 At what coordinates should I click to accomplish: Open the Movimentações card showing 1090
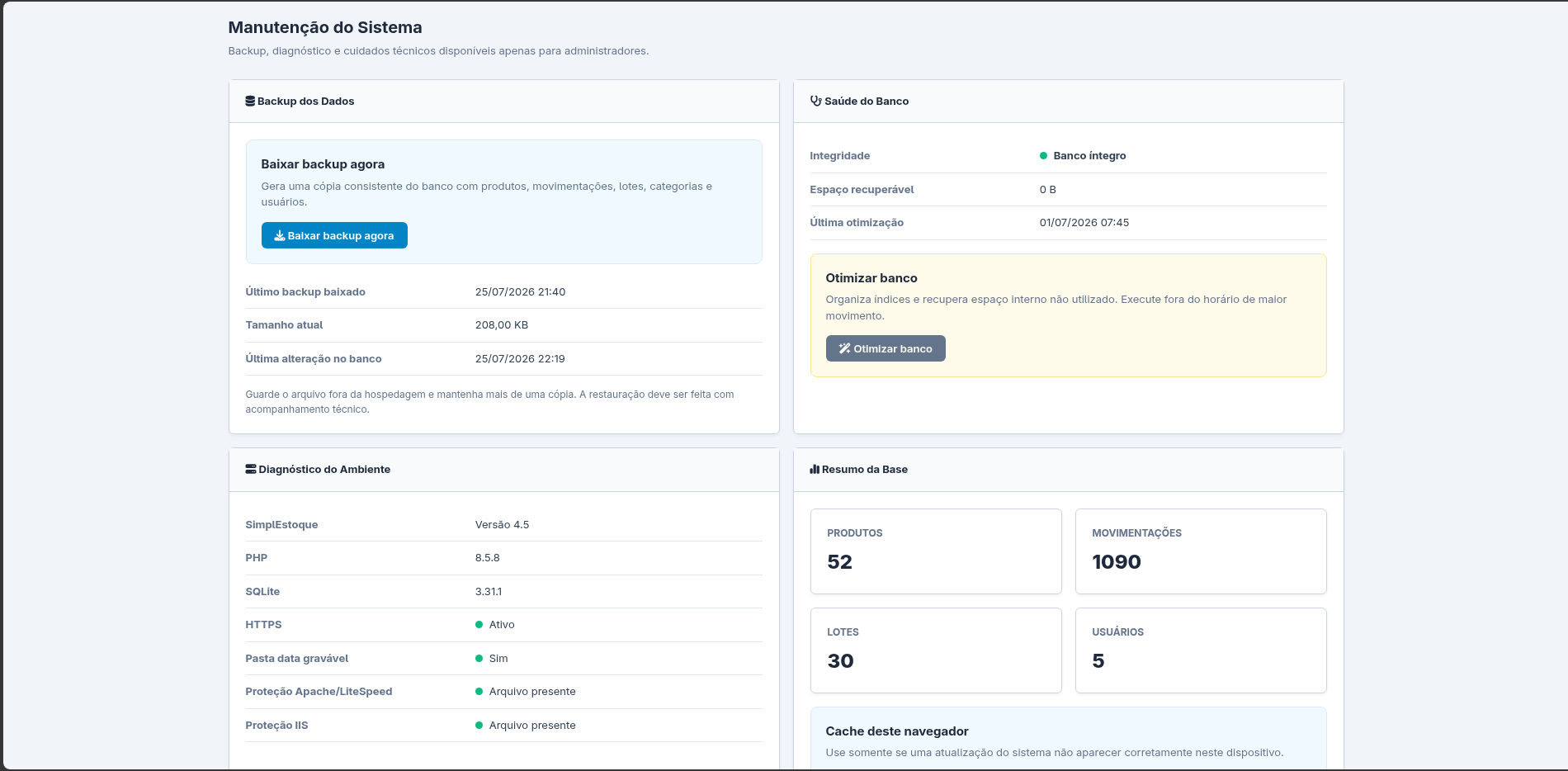(x=1201, y=551)
